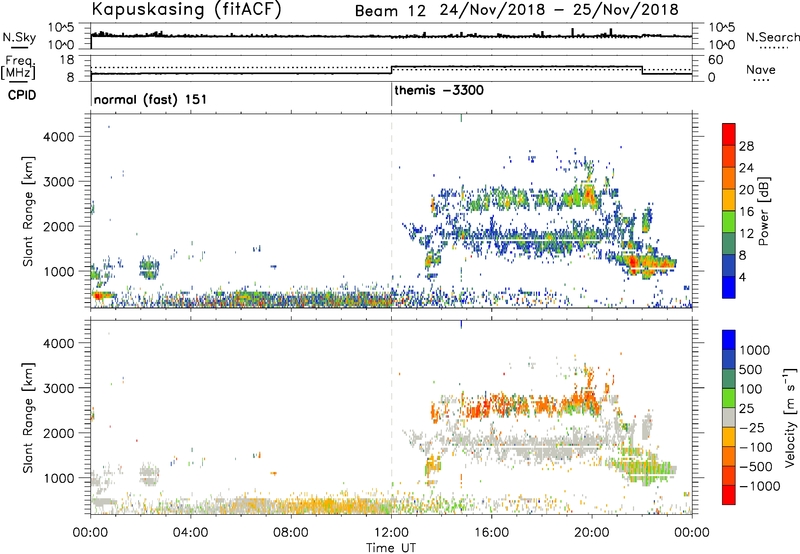
Task: Click the power panel 'Slant Range [km]' label
Action: [28, 211]
